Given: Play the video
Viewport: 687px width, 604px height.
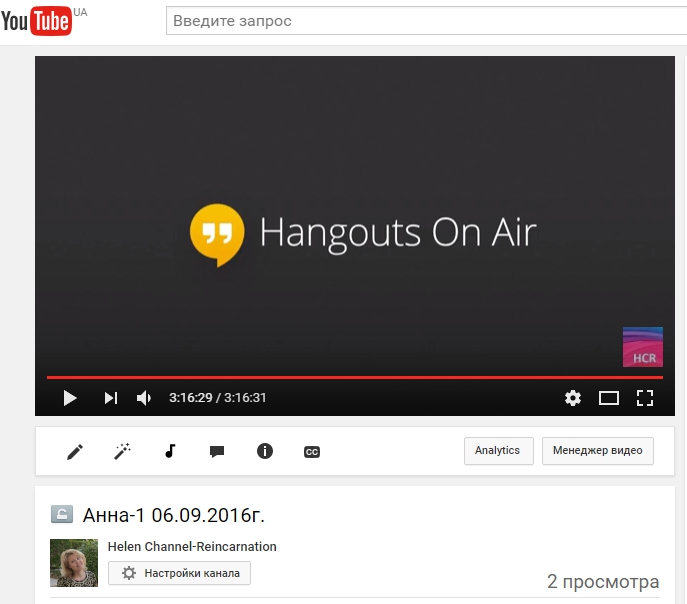Looking at the screenshot, I should (70, 398).
